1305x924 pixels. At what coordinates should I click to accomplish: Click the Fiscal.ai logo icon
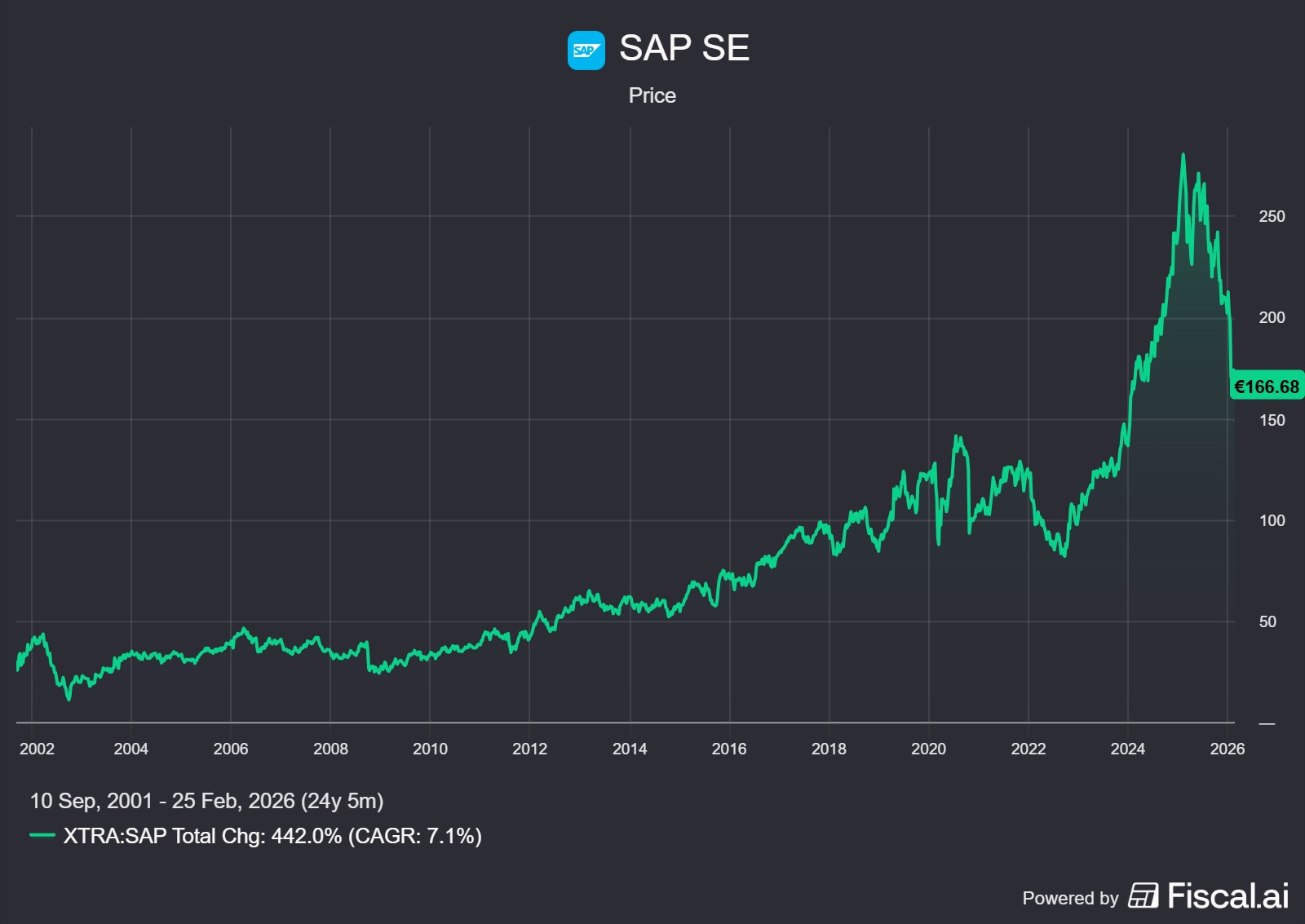[x=1143, y=895]
